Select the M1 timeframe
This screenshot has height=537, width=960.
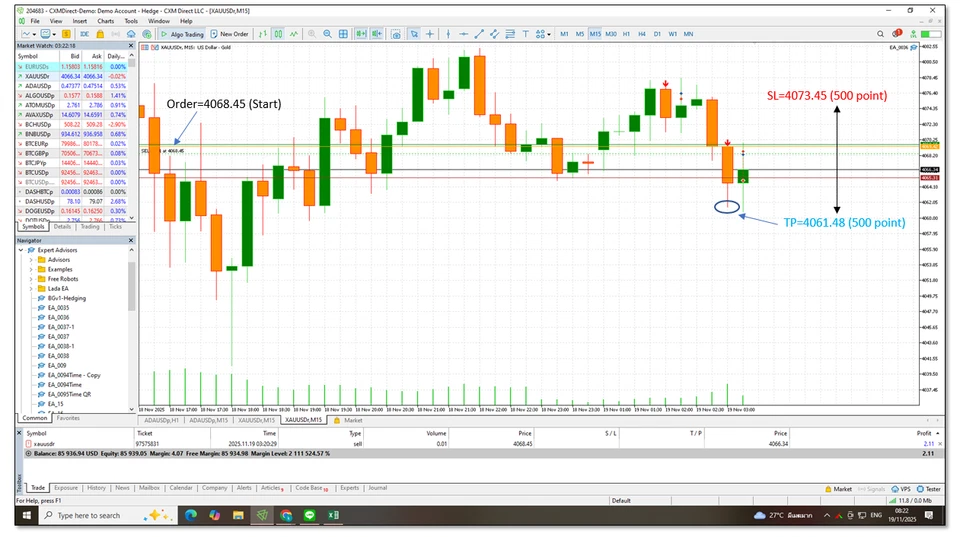pos(564,34)
